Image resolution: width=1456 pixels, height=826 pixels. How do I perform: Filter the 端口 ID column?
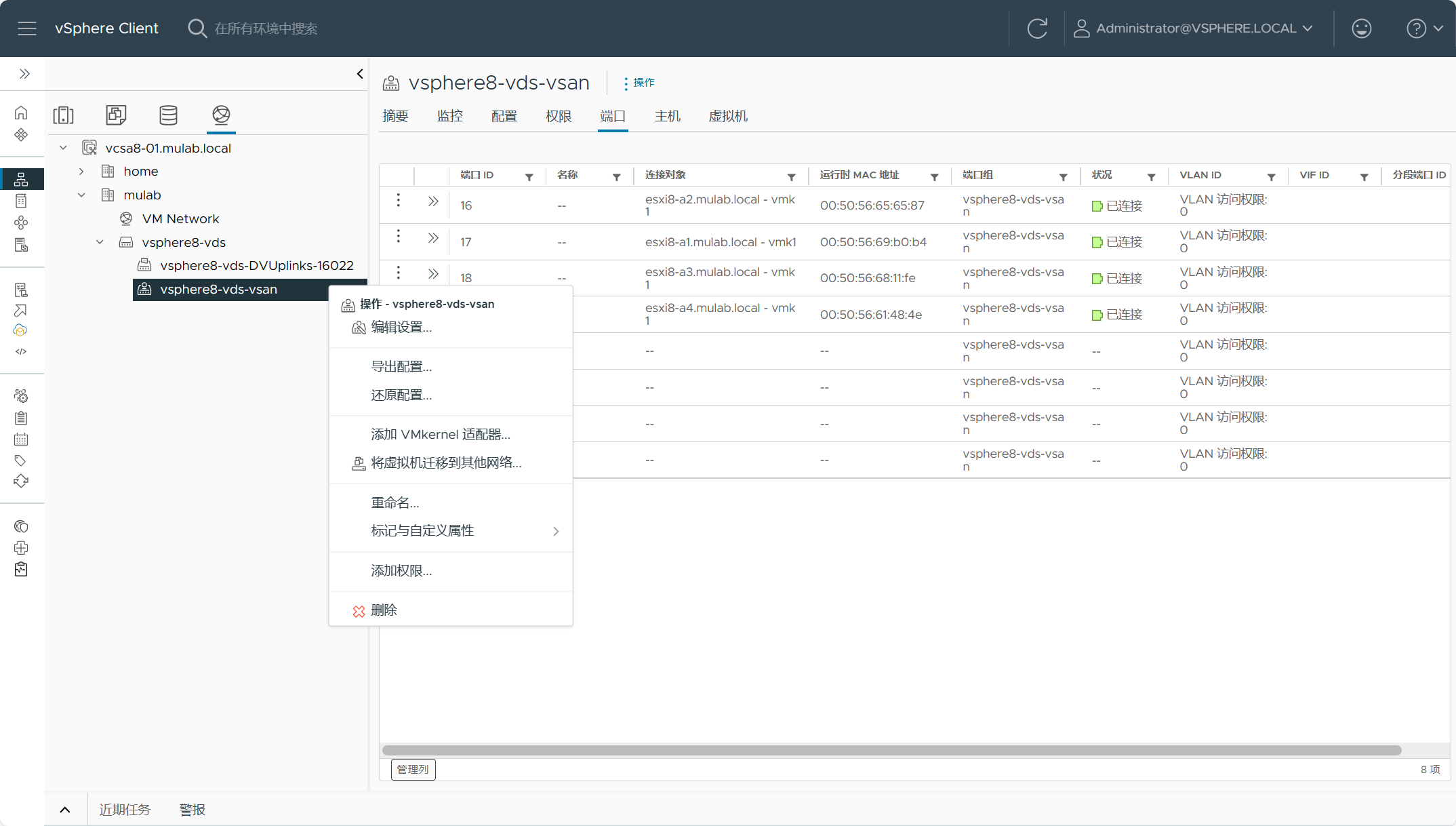point(529,177)
